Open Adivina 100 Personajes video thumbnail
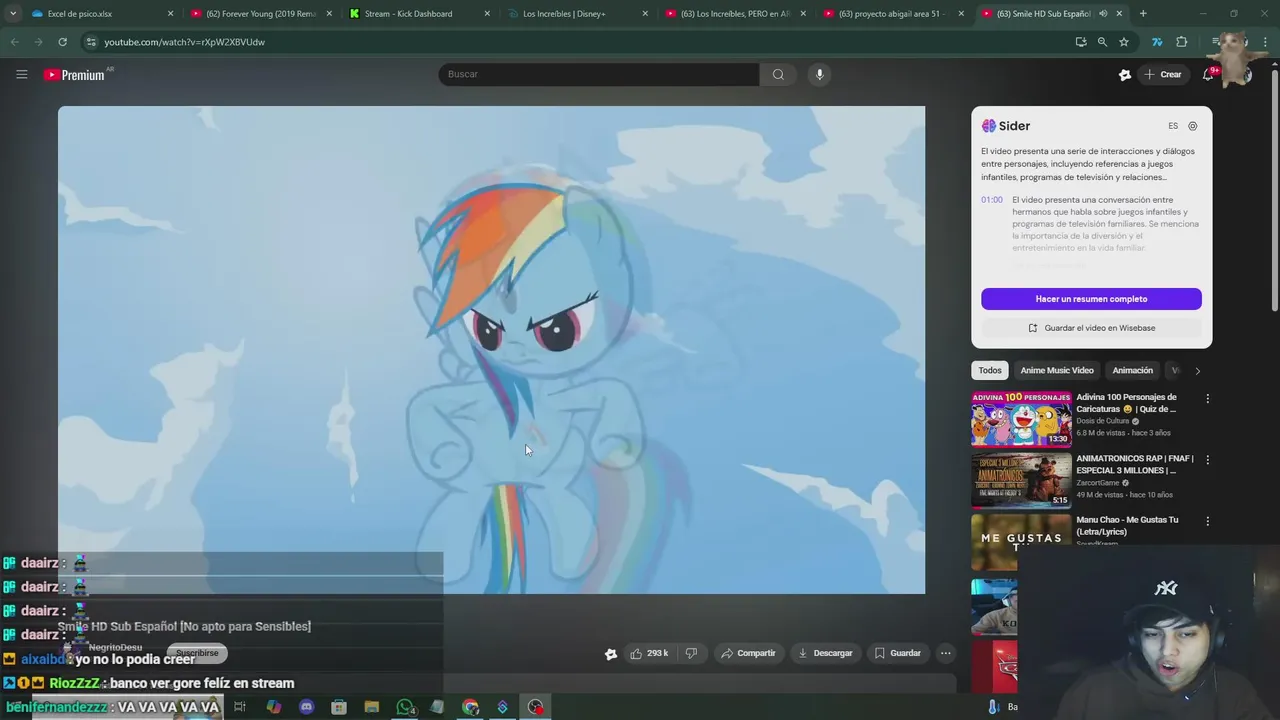This screenshot has height=720, width=1280. (x=1021, y=419)
